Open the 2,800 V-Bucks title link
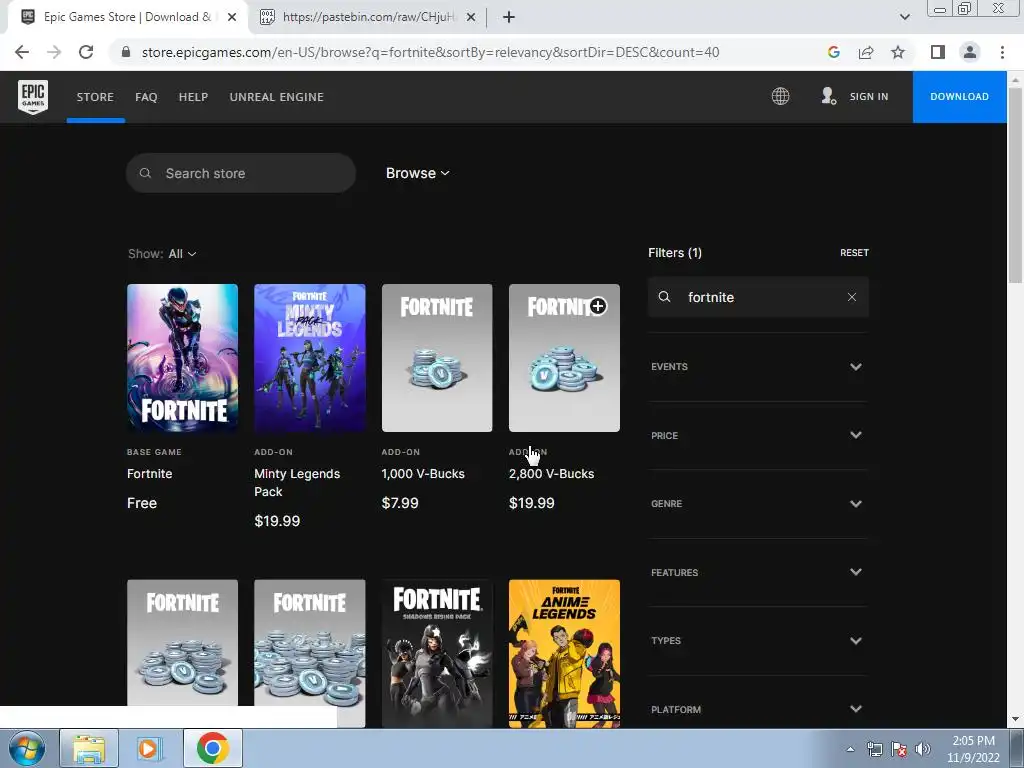The height and width of the screenshot is (768, 1024). (552, 474)
